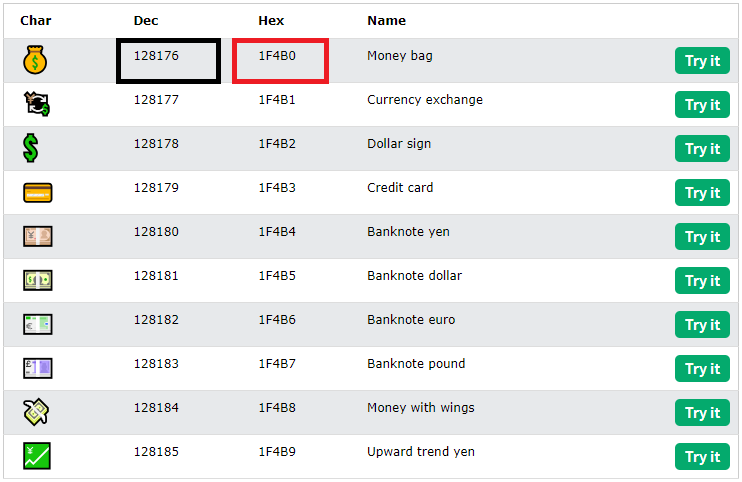
Task: Click the banknote pound emoji icon
Action: pos(37,368)
